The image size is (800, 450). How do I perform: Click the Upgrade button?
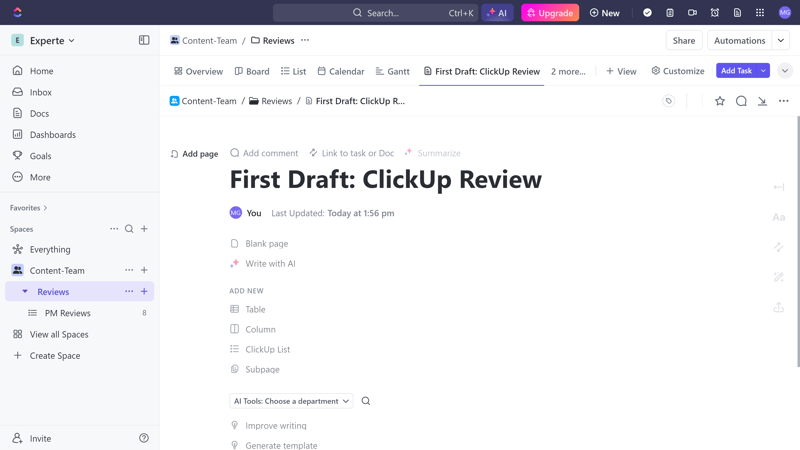tap(550, 13)
